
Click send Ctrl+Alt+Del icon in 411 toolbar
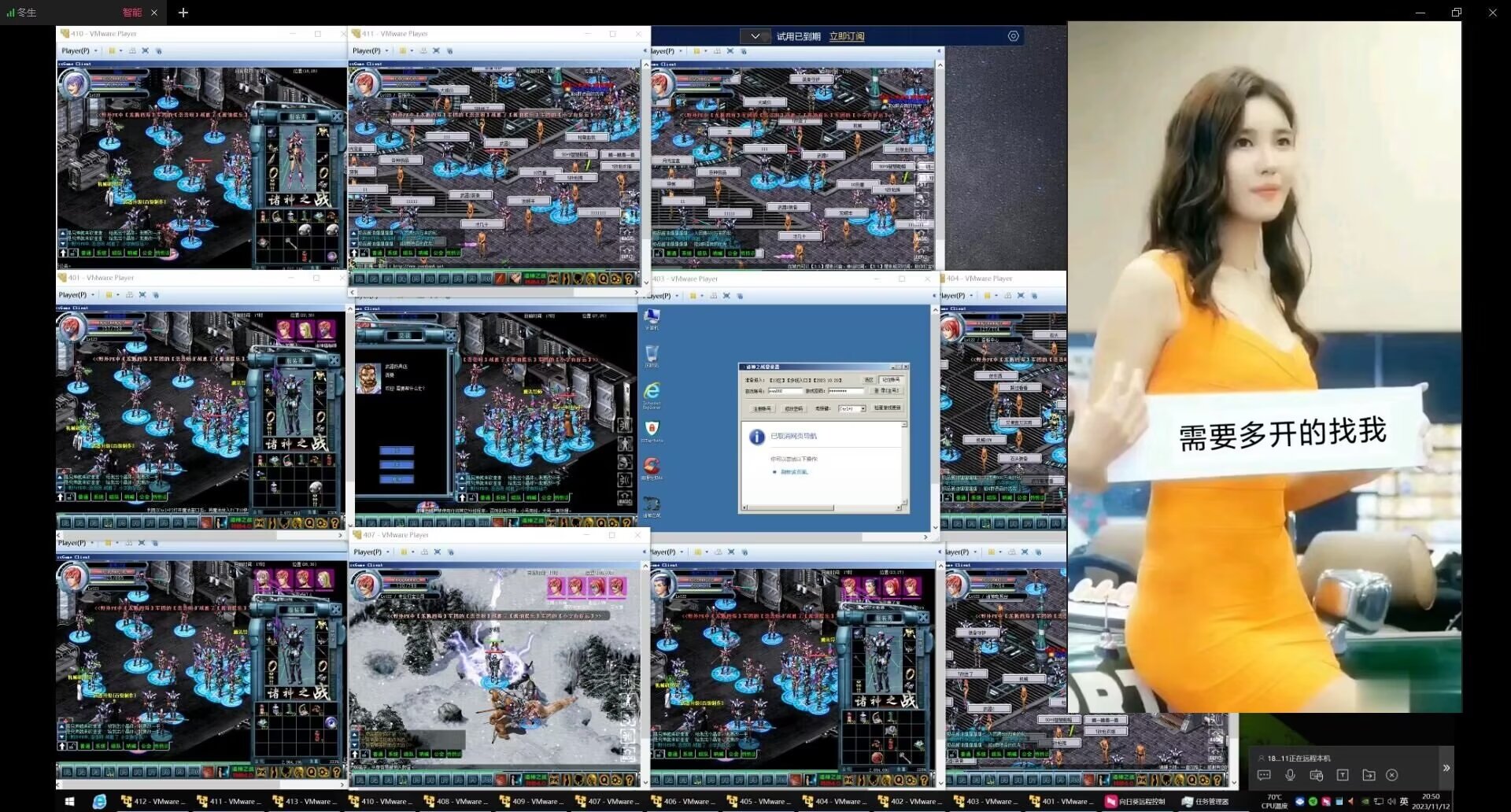tap(423, 50)
